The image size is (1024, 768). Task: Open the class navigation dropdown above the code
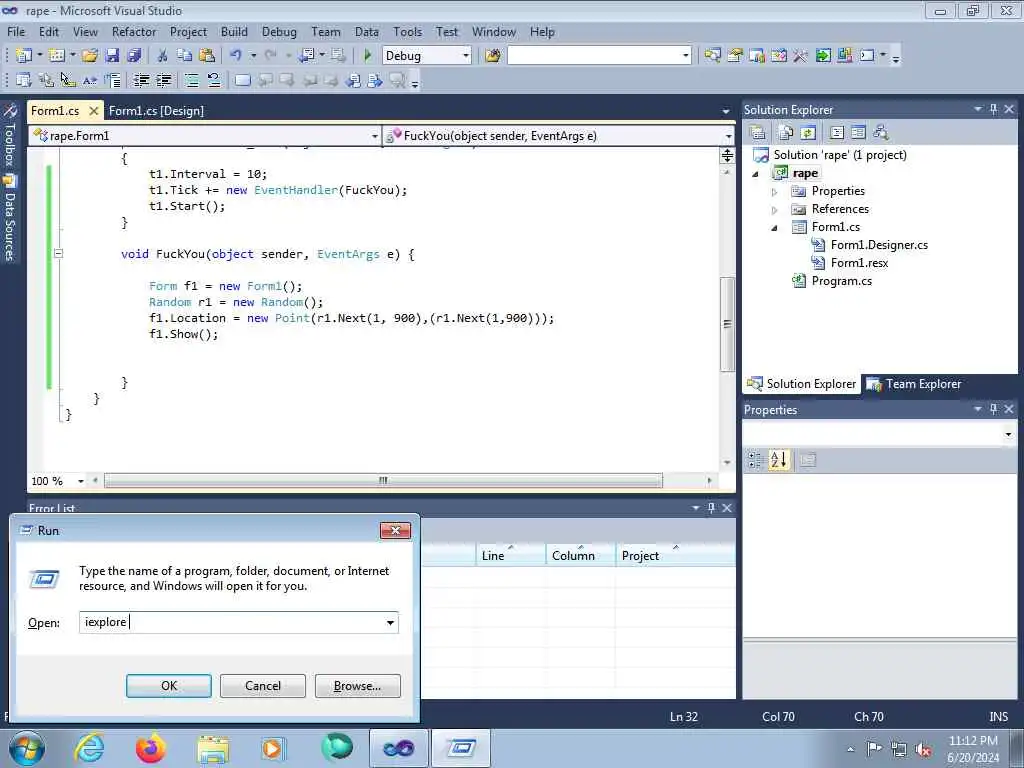click(374, 136)
